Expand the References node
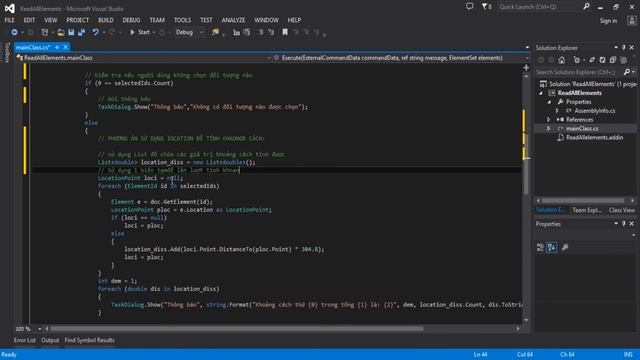The image size is (640, 360). point(549,120)
